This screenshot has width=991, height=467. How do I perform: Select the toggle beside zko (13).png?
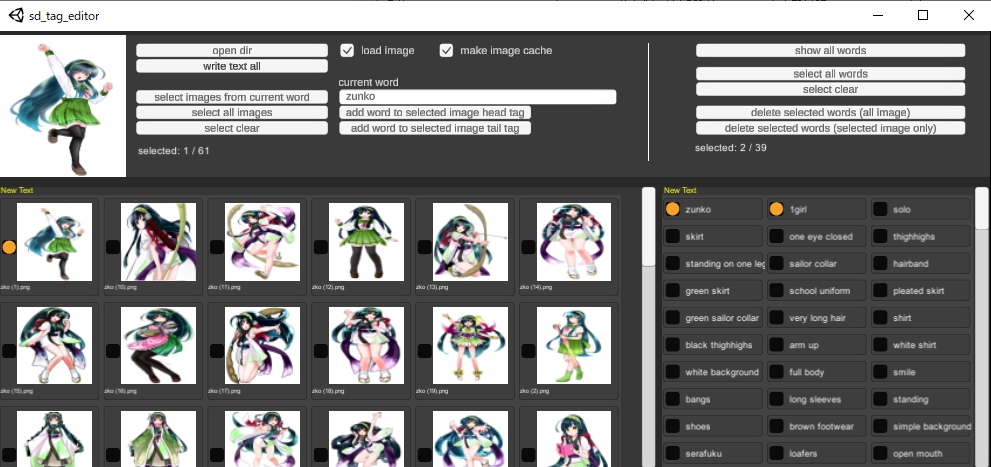pos(424,247)
